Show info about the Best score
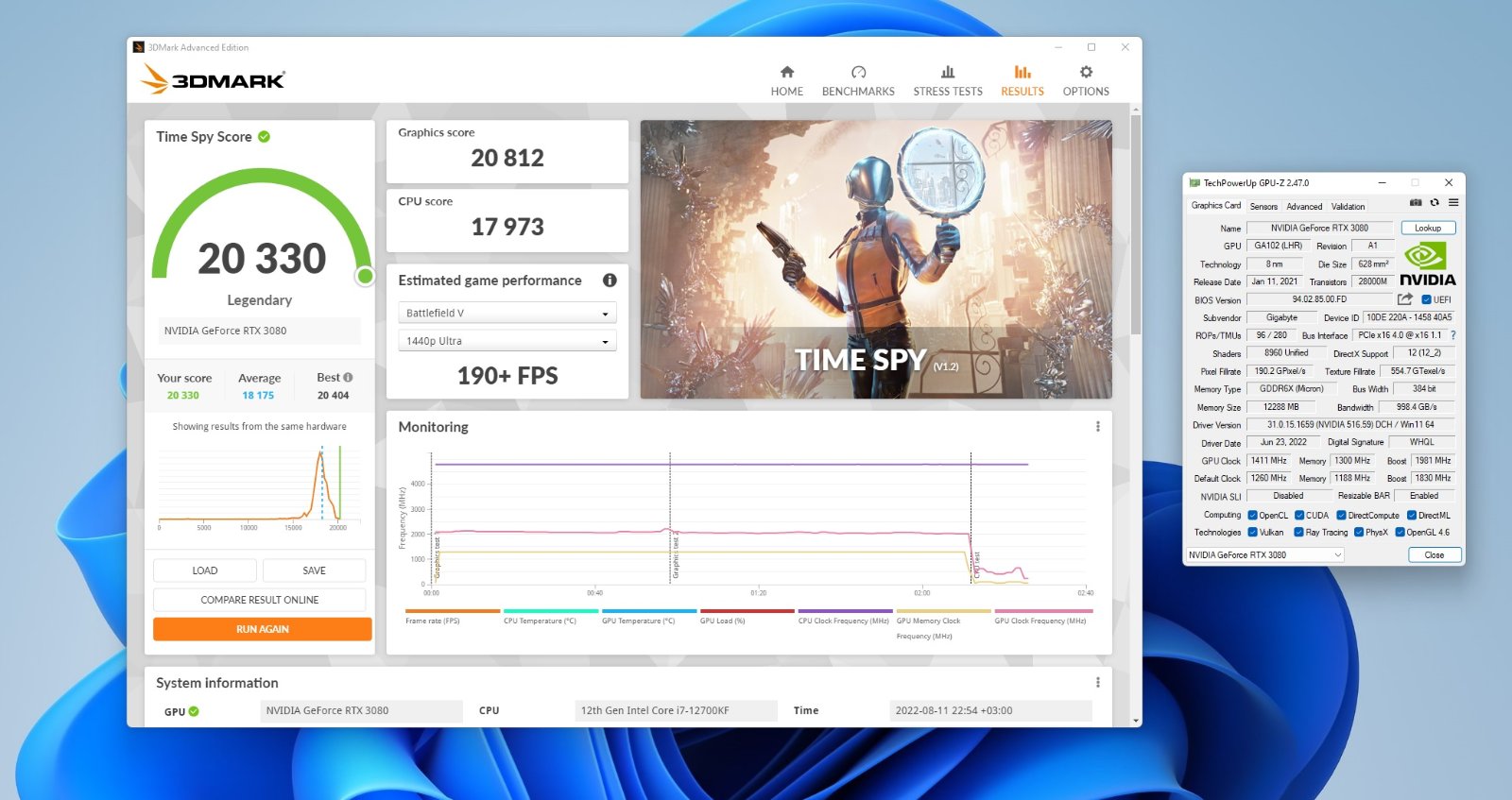The width and height of the screenshot is (1512, 800). click(349, 377)
